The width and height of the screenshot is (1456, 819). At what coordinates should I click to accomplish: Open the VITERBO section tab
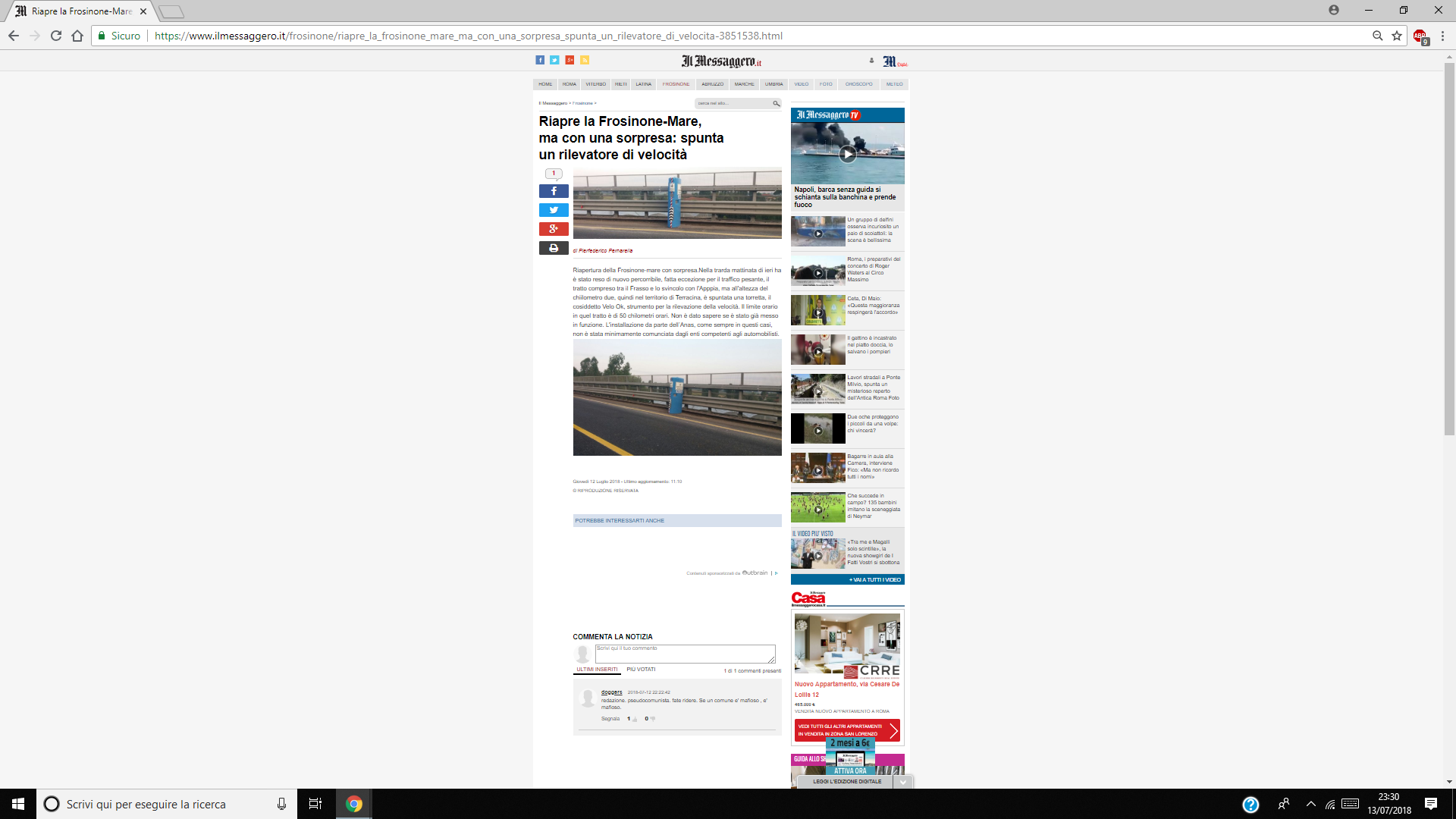(x=596, y=84)
